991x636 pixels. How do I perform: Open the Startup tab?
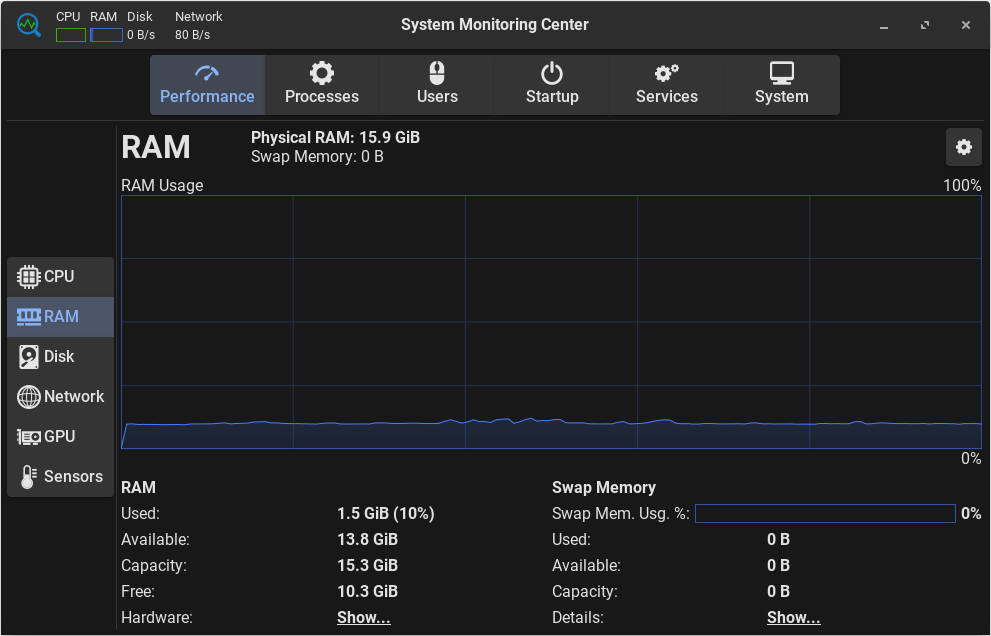552,85
